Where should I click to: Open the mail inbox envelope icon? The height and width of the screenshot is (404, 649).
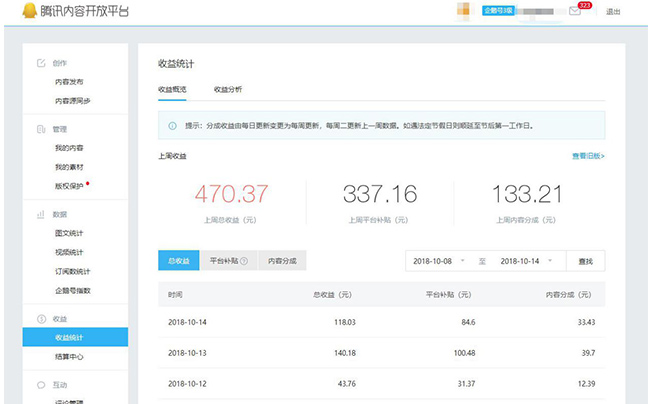point(574,12)
